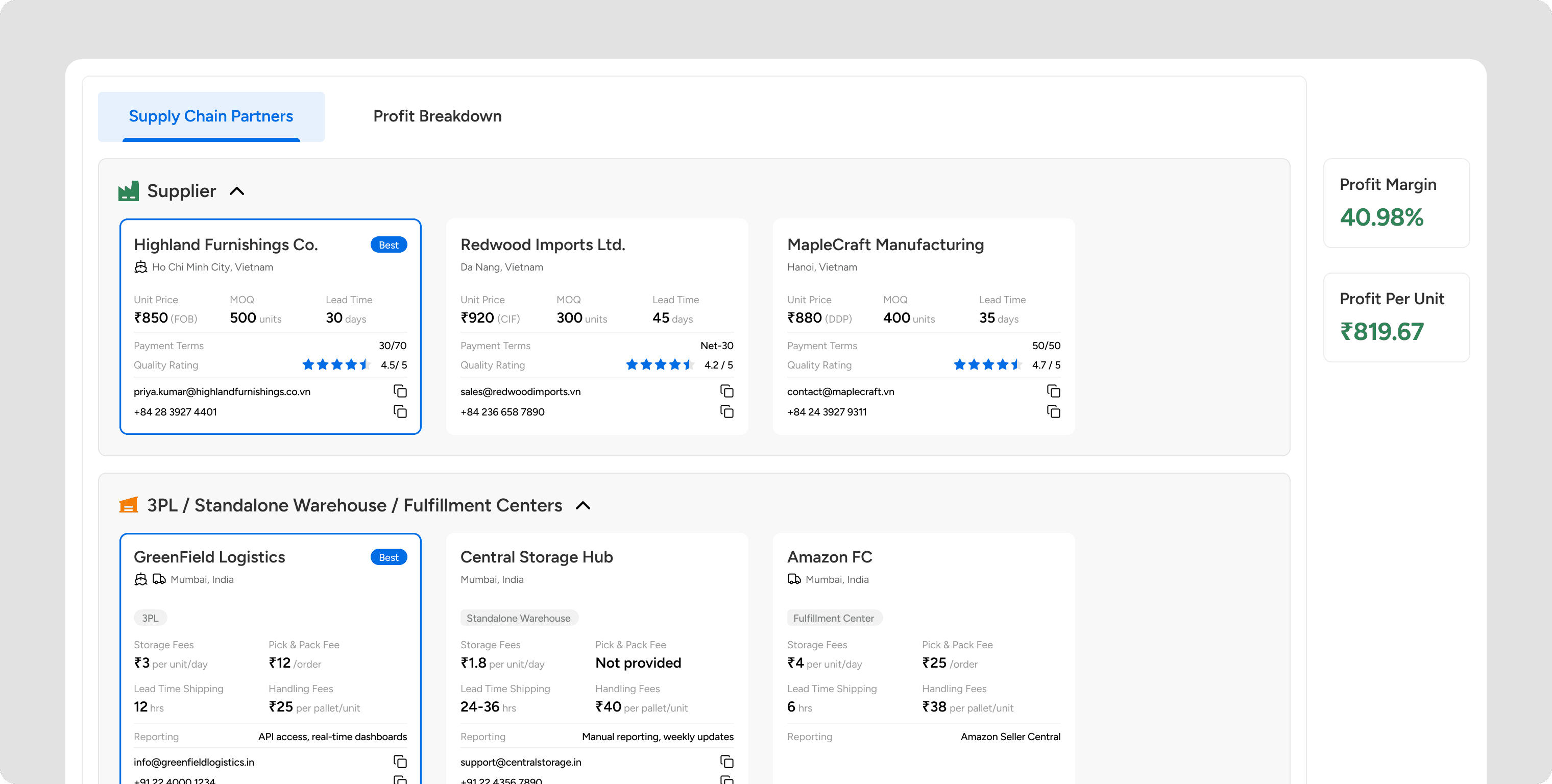Copy Highland Furnishings phone number
Image resolution: width=1552 pixels, height=784 pixels.
pos(400,412)
